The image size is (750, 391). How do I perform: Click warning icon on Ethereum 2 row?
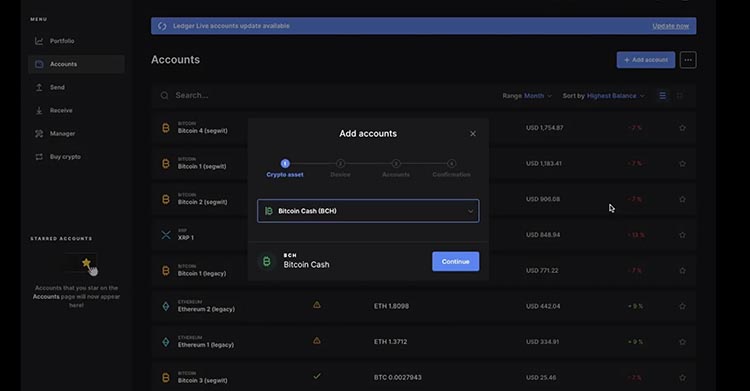click(x=317, y=305)
